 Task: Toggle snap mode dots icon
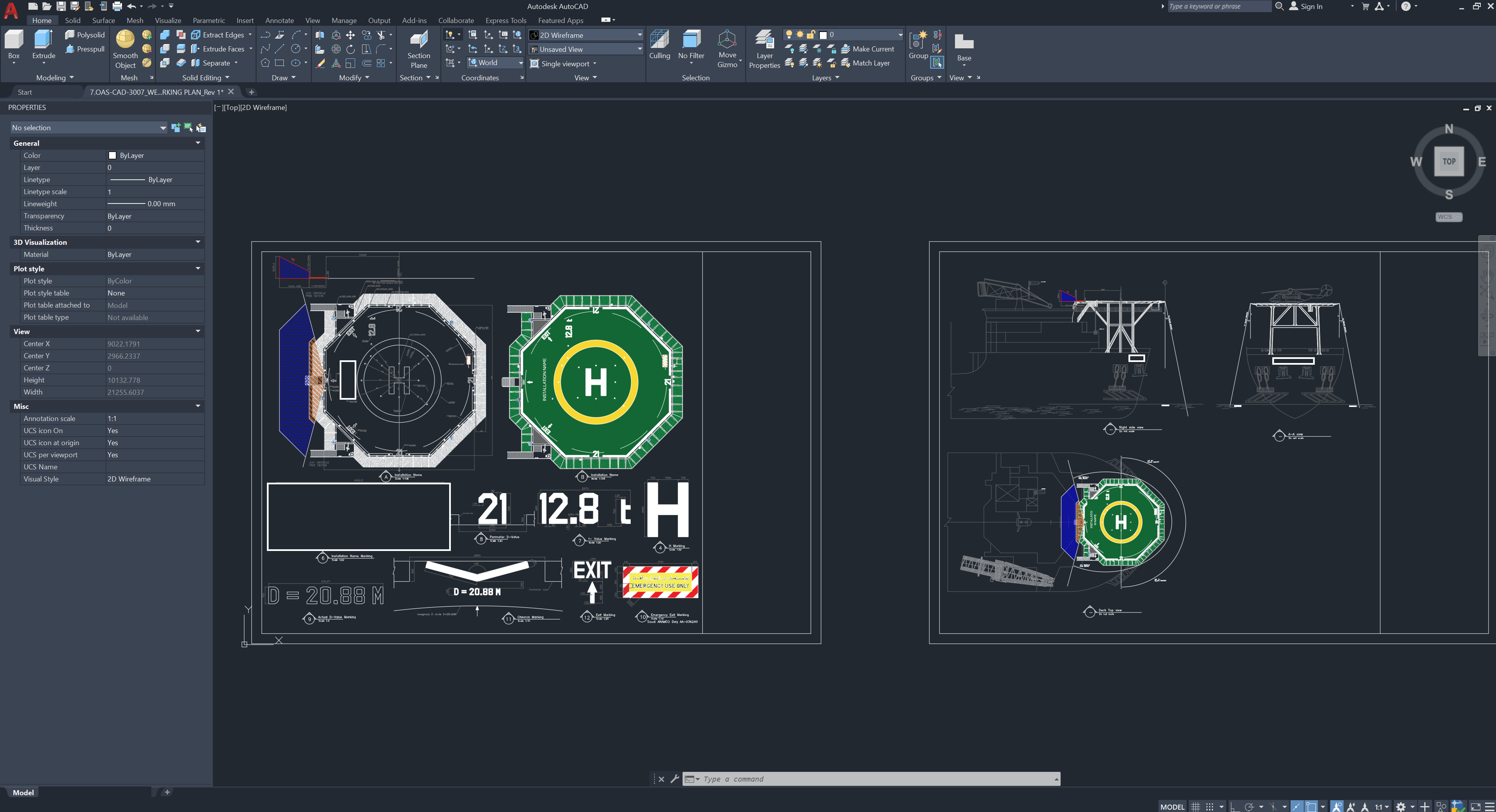point(1210,806)
